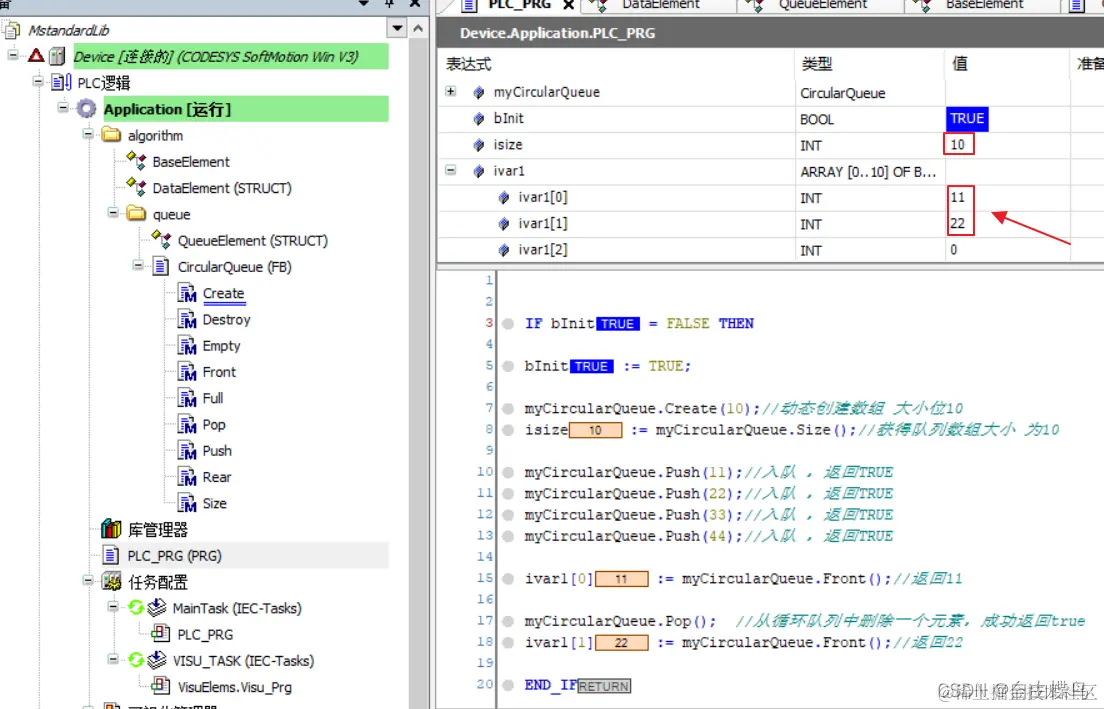
Task: Click the Device node icon
Action: pos(57,56)
